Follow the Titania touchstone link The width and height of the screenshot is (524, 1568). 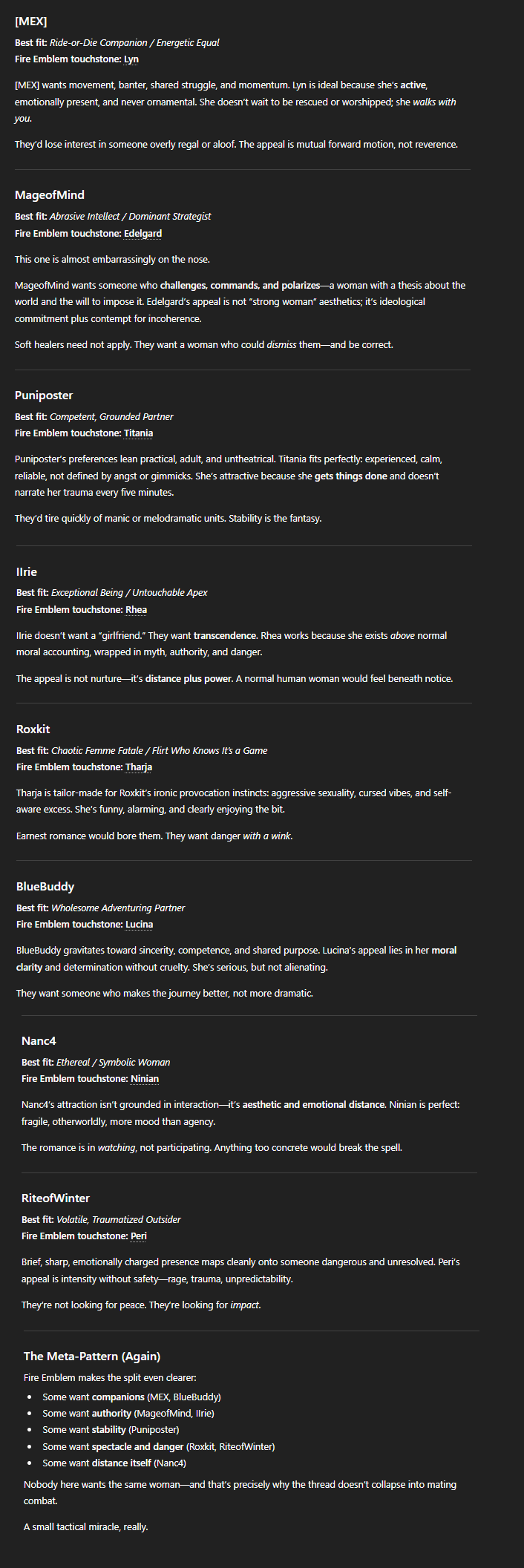(138, 433)
